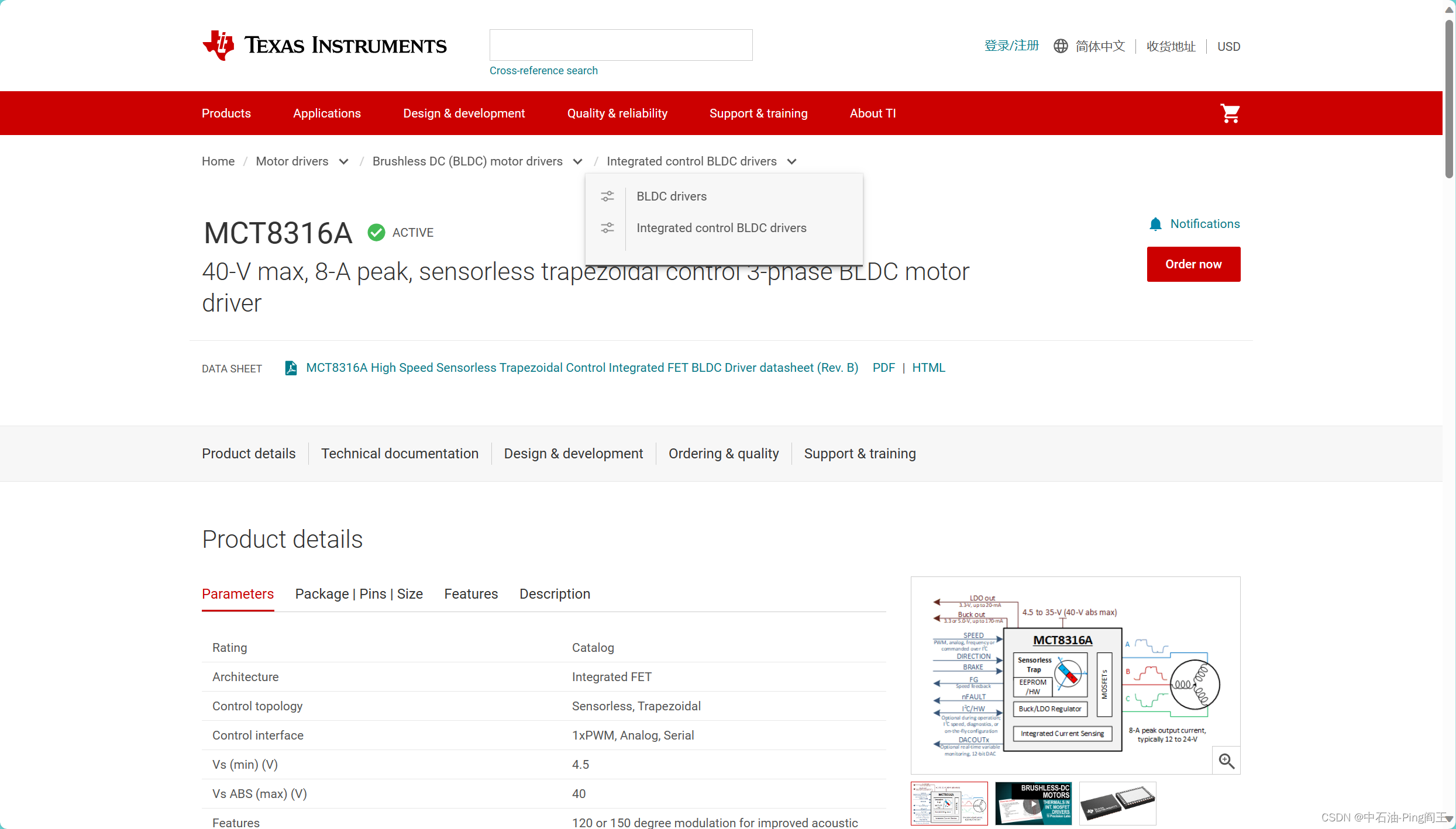Jump to Support & training page section
Image resolution: width=1456 pixels, height=829 pixels.
(x=860, y=454)
